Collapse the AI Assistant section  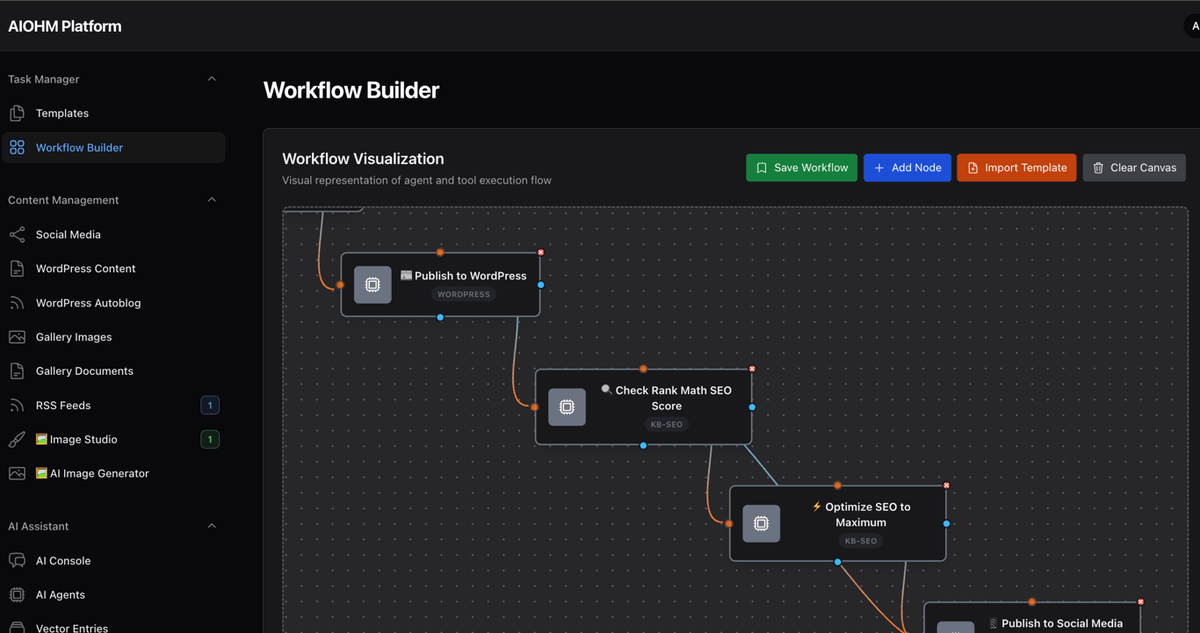(211, 526)
